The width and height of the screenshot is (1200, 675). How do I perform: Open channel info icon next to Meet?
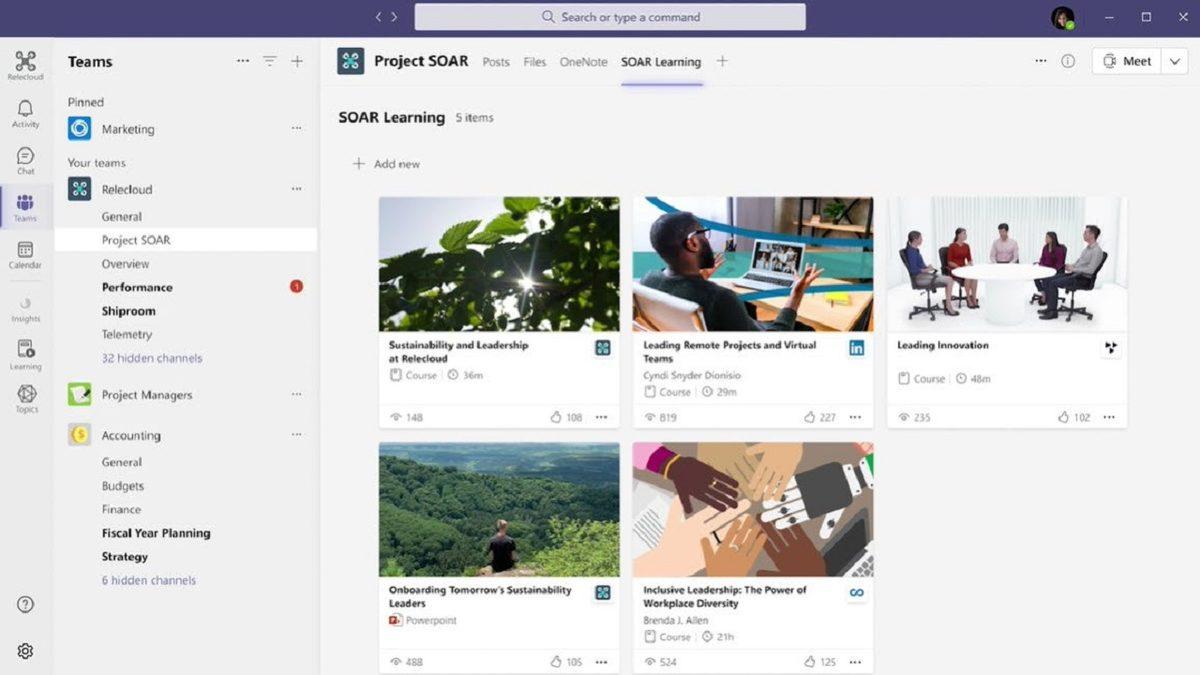1068,61
